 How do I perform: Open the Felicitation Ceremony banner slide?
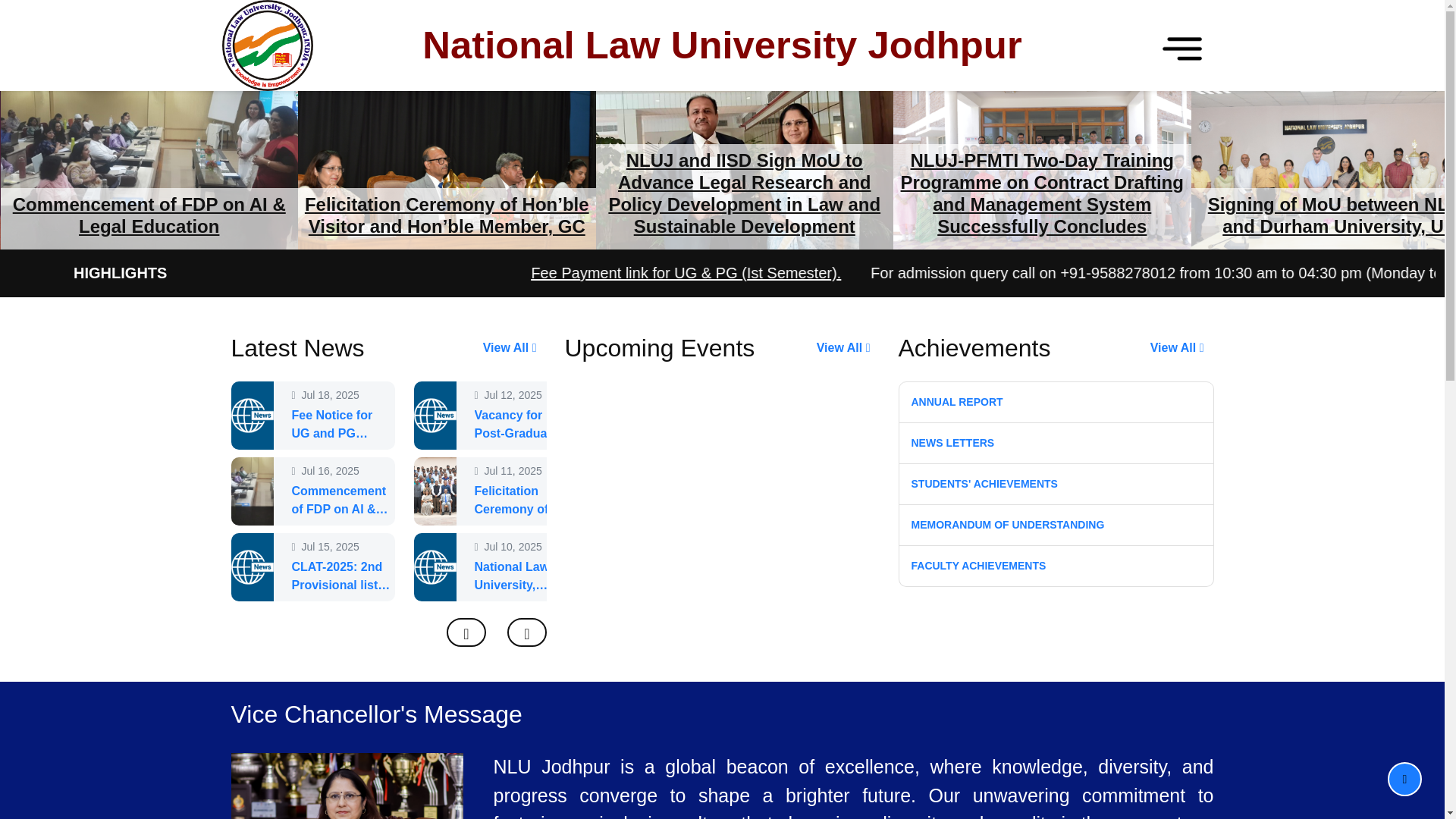[447, 215]
